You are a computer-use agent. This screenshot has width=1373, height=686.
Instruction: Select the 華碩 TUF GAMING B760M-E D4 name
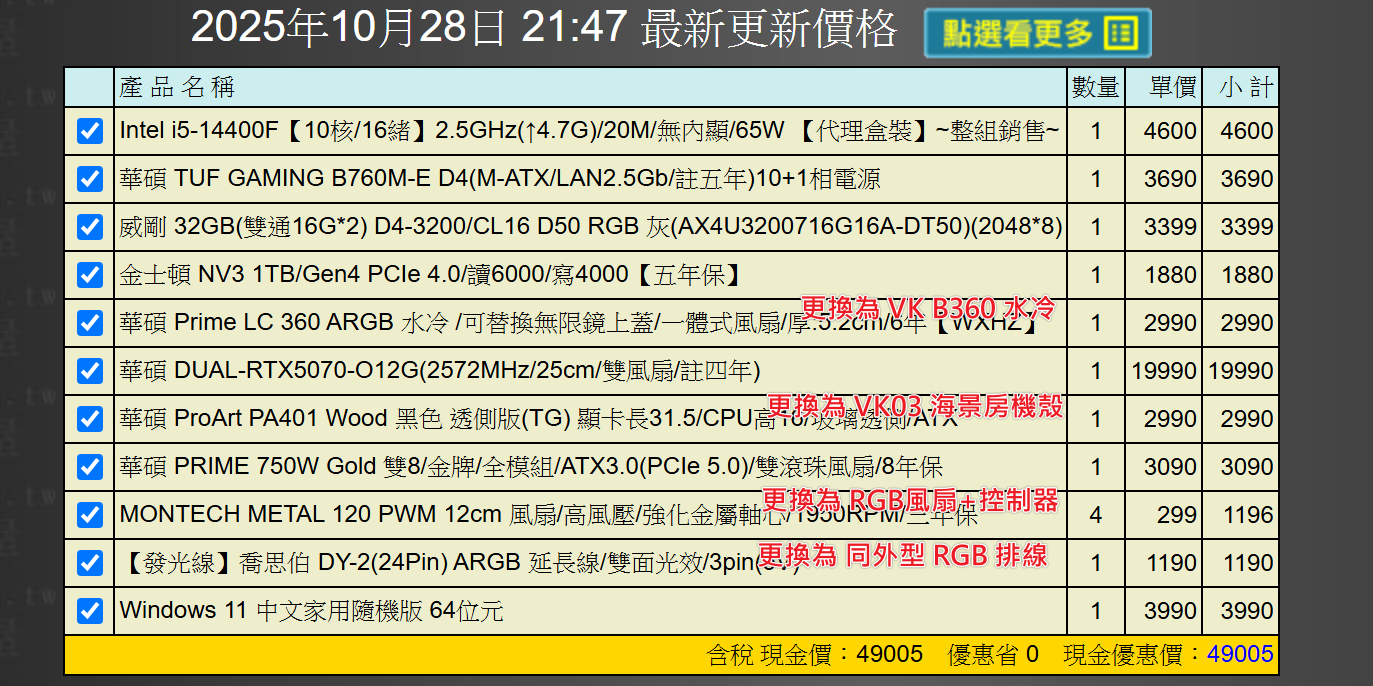(x=500, y=179)
